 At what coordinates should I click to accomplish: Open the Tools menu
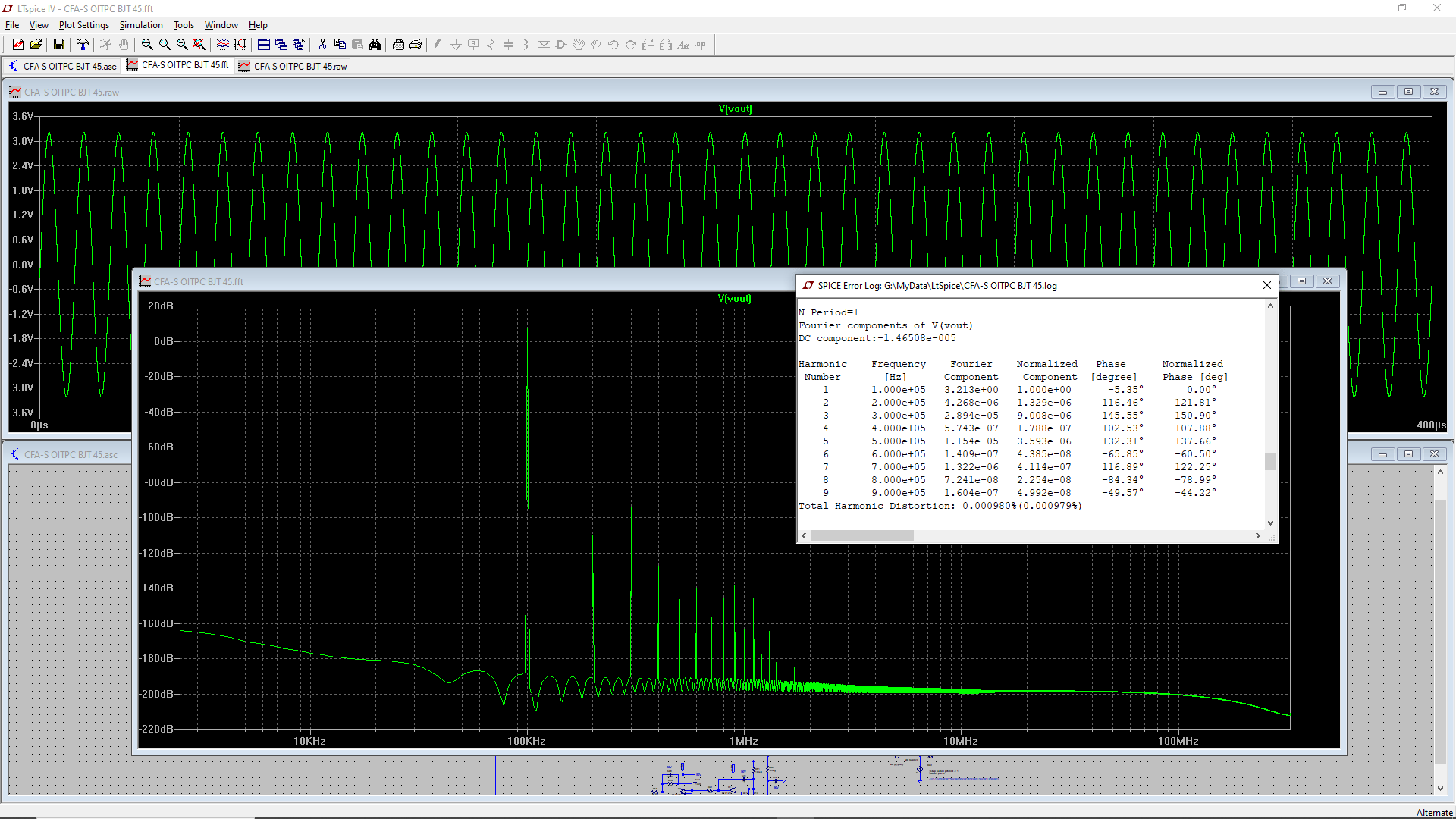pos(184,25)
